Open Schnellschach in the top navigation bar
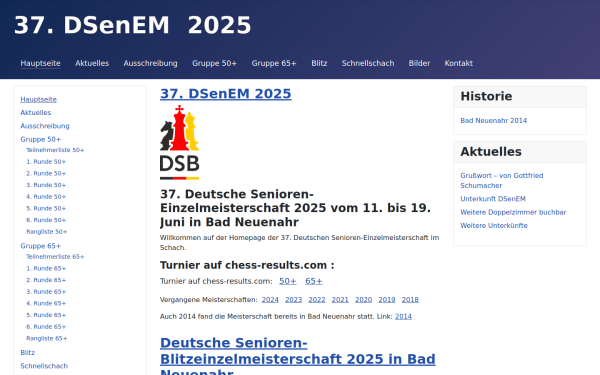The width and height of the screenshot is (600, 375). [368, 63]
